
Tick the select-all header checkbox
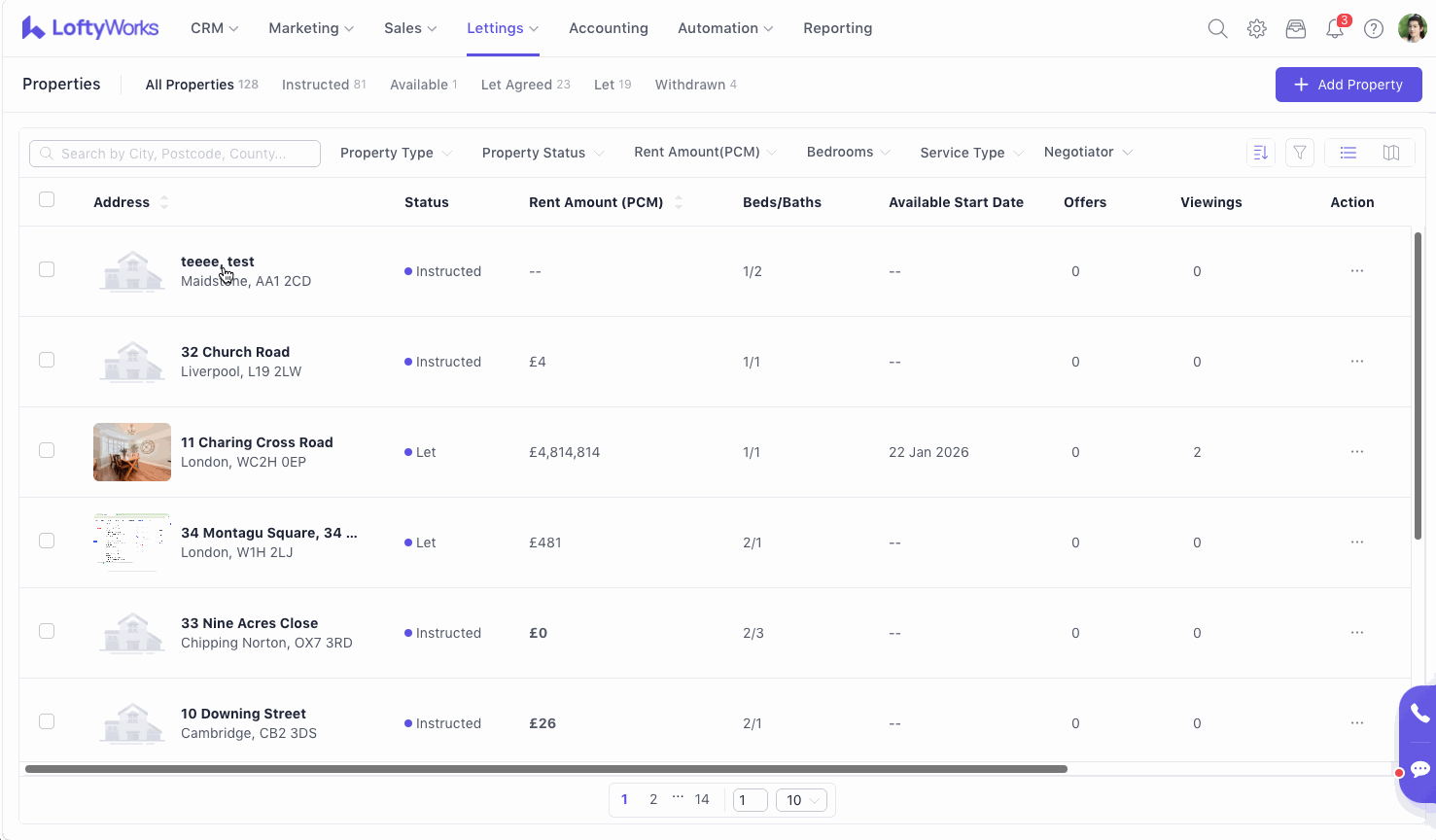(47, 200)
